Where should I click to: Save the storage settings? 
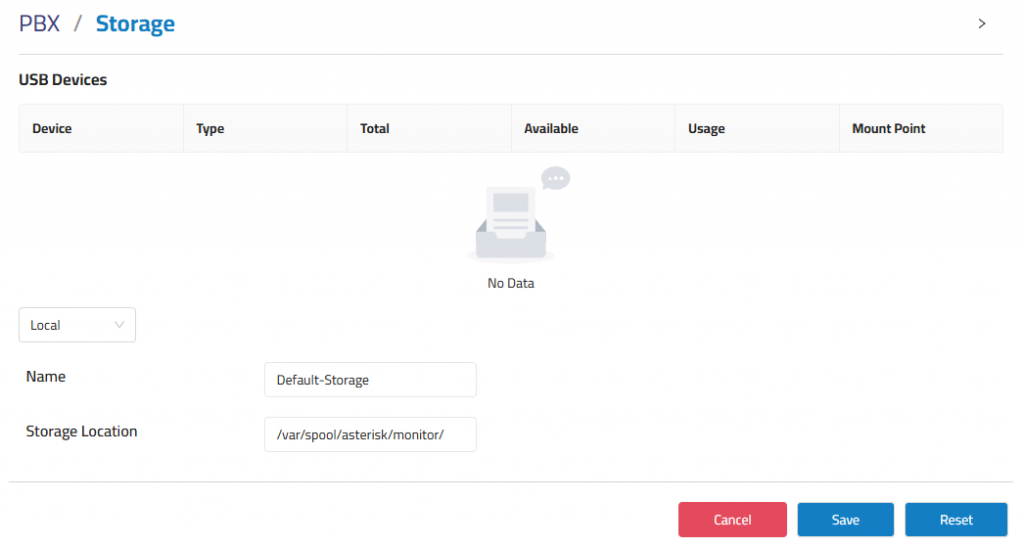click(x=845, y=519)
